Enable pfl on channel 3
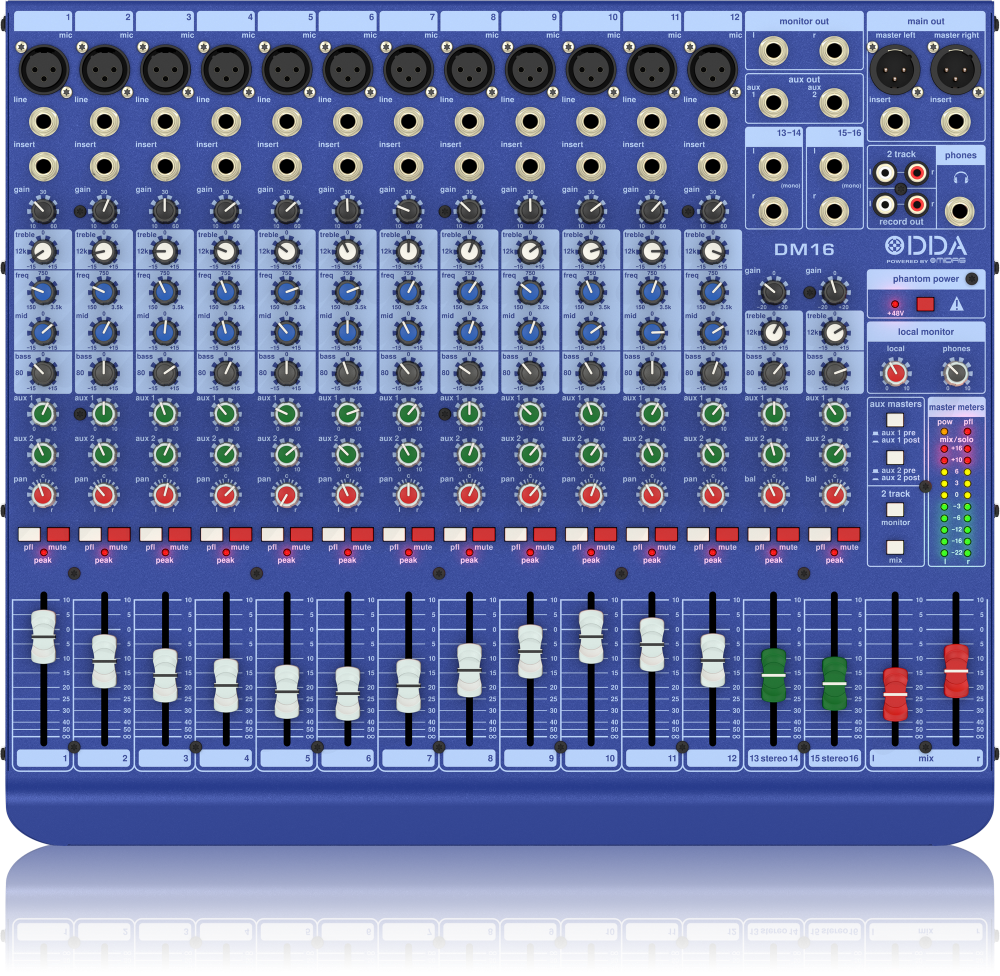 click(151, 534)
